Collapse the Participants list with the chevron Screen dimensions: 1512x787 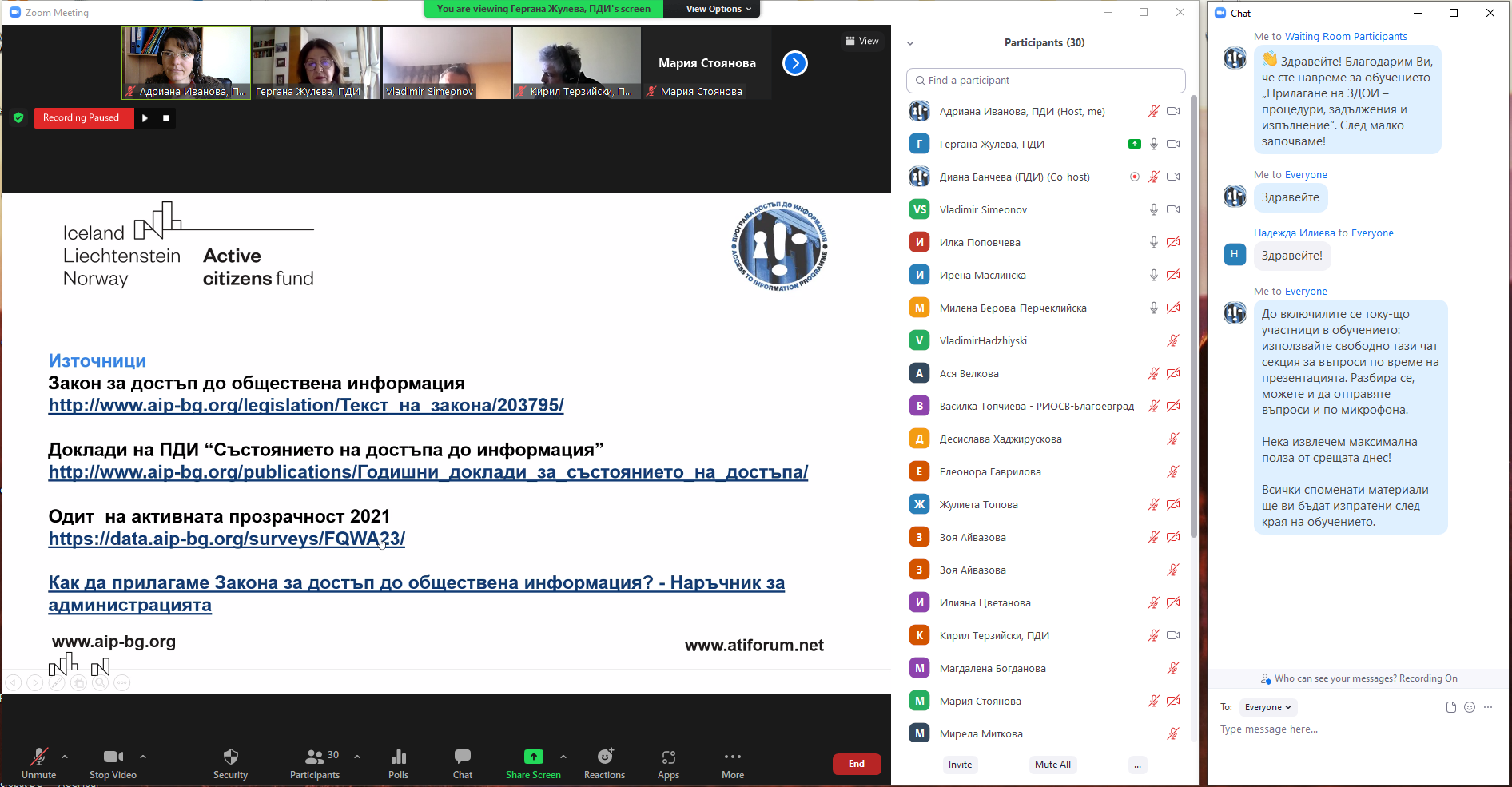[x=910, y=42]
